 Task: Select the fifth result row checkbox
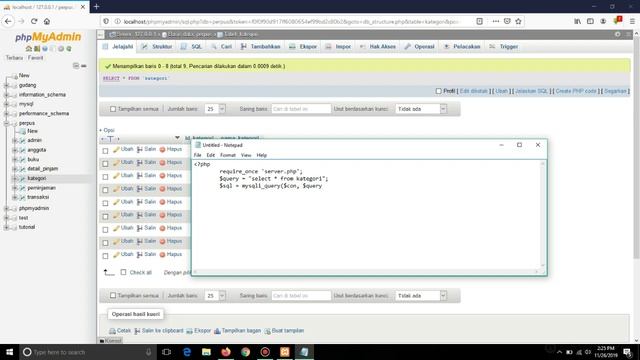[105, 203]
